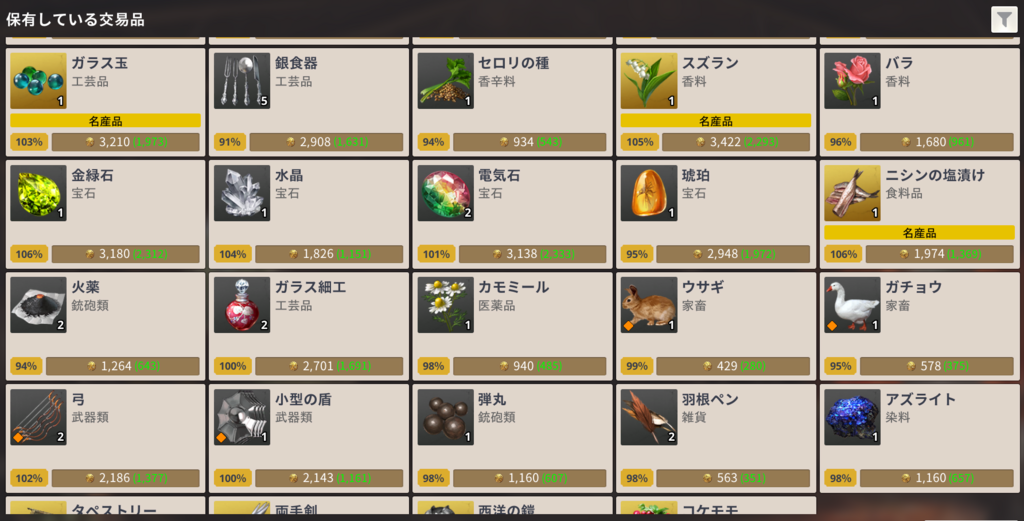Tap the 弓 bow weapon icon

39,417
